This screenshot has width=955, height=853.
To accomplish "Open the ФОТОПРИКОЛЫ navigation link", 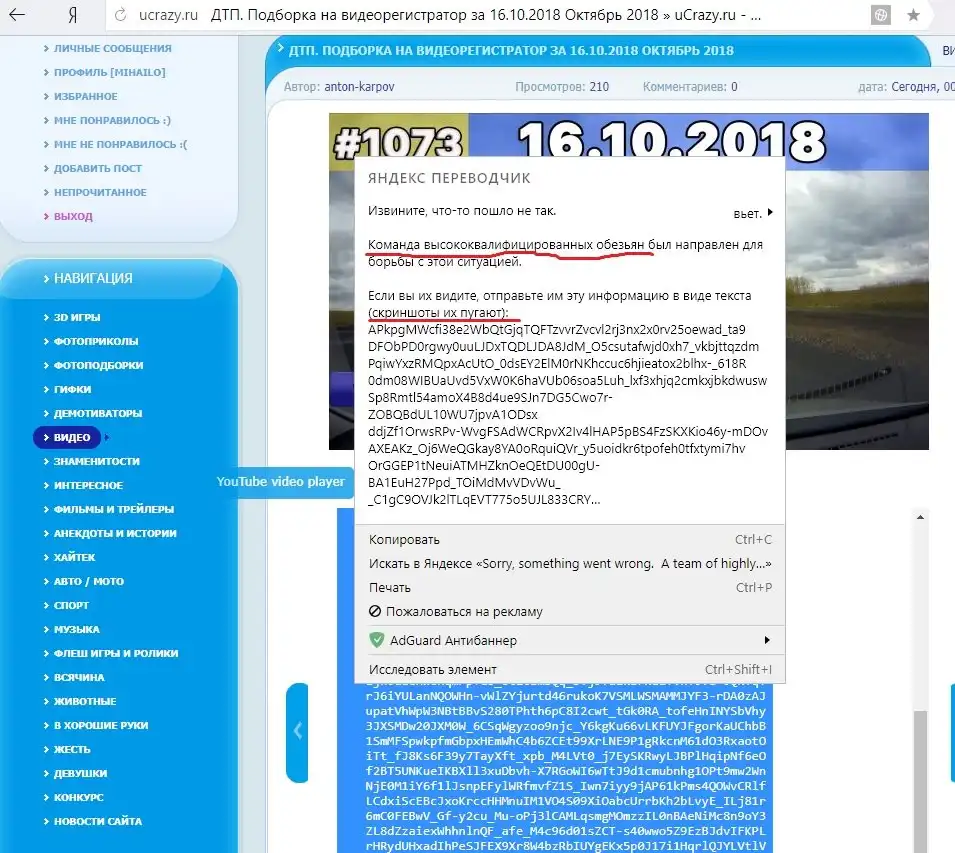I will click(x=96, y=341).
